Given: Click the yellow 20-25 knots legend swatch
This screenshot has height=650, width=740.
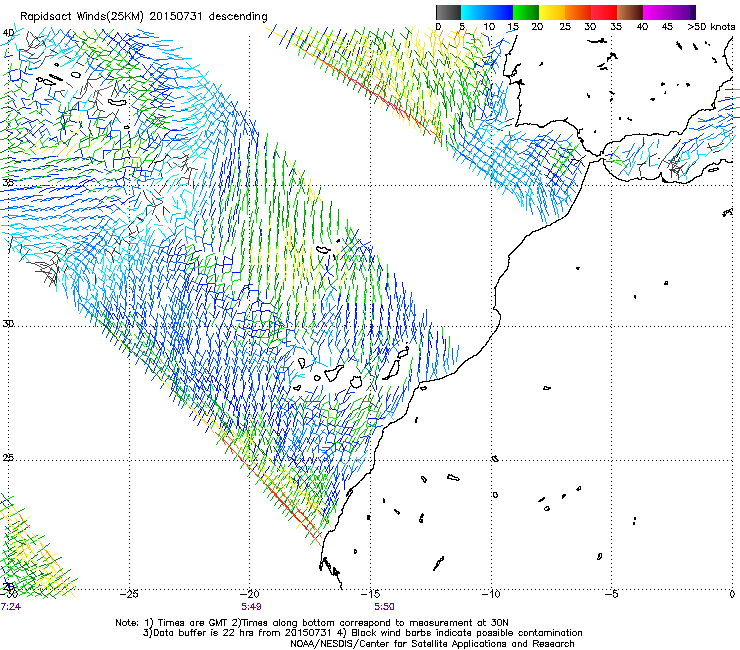Looking at the screenshot, I should pyautogui.click(x=552, y=12).
